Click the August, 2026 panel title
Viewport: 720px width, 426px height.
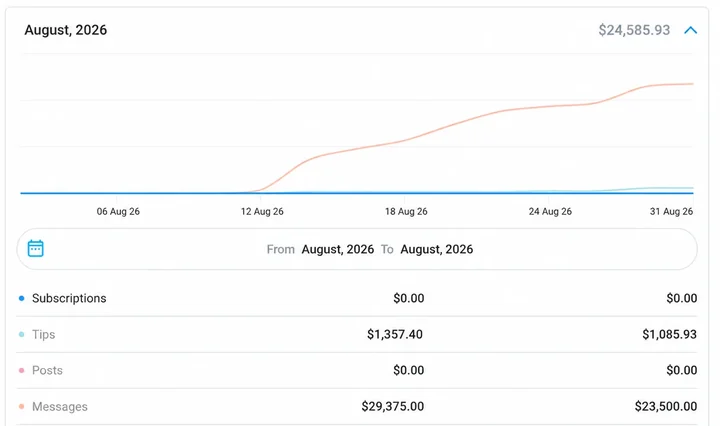pos(66,30)
